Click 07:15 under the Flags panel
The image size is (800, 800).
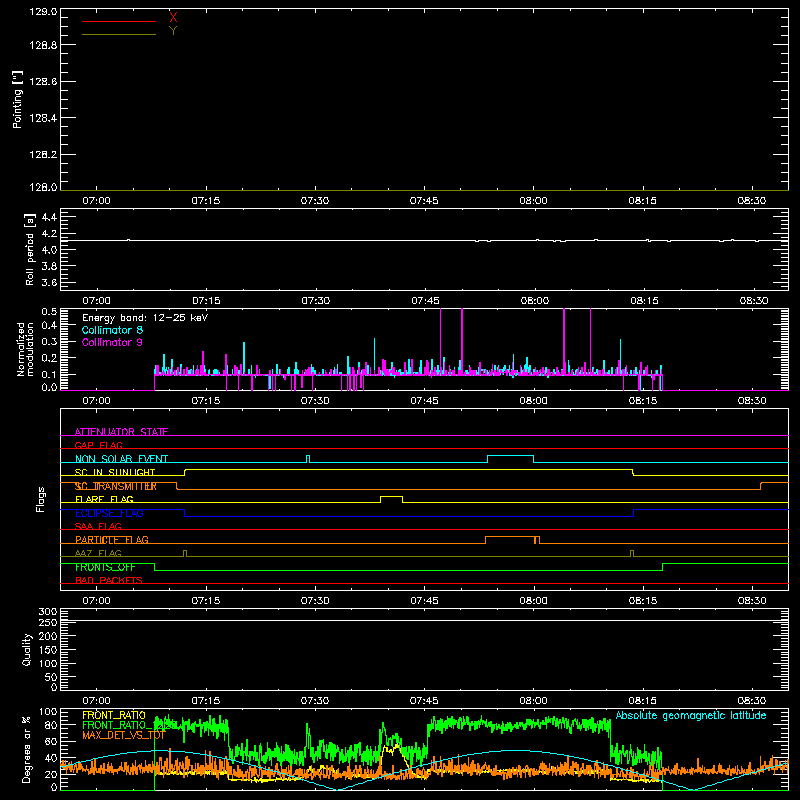[x=206, y=601]
